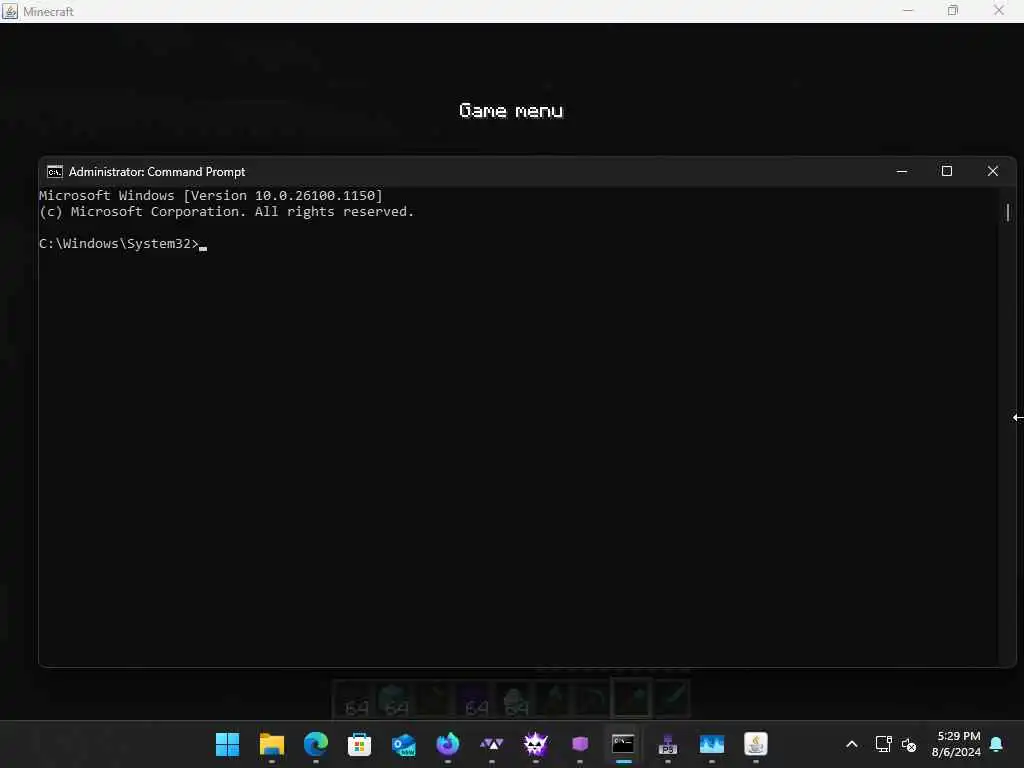The height and width of the screenshot is (768, 1024).
Task: Select the highlighted Minecraft hotbar slot
Action: pos(631,697)
